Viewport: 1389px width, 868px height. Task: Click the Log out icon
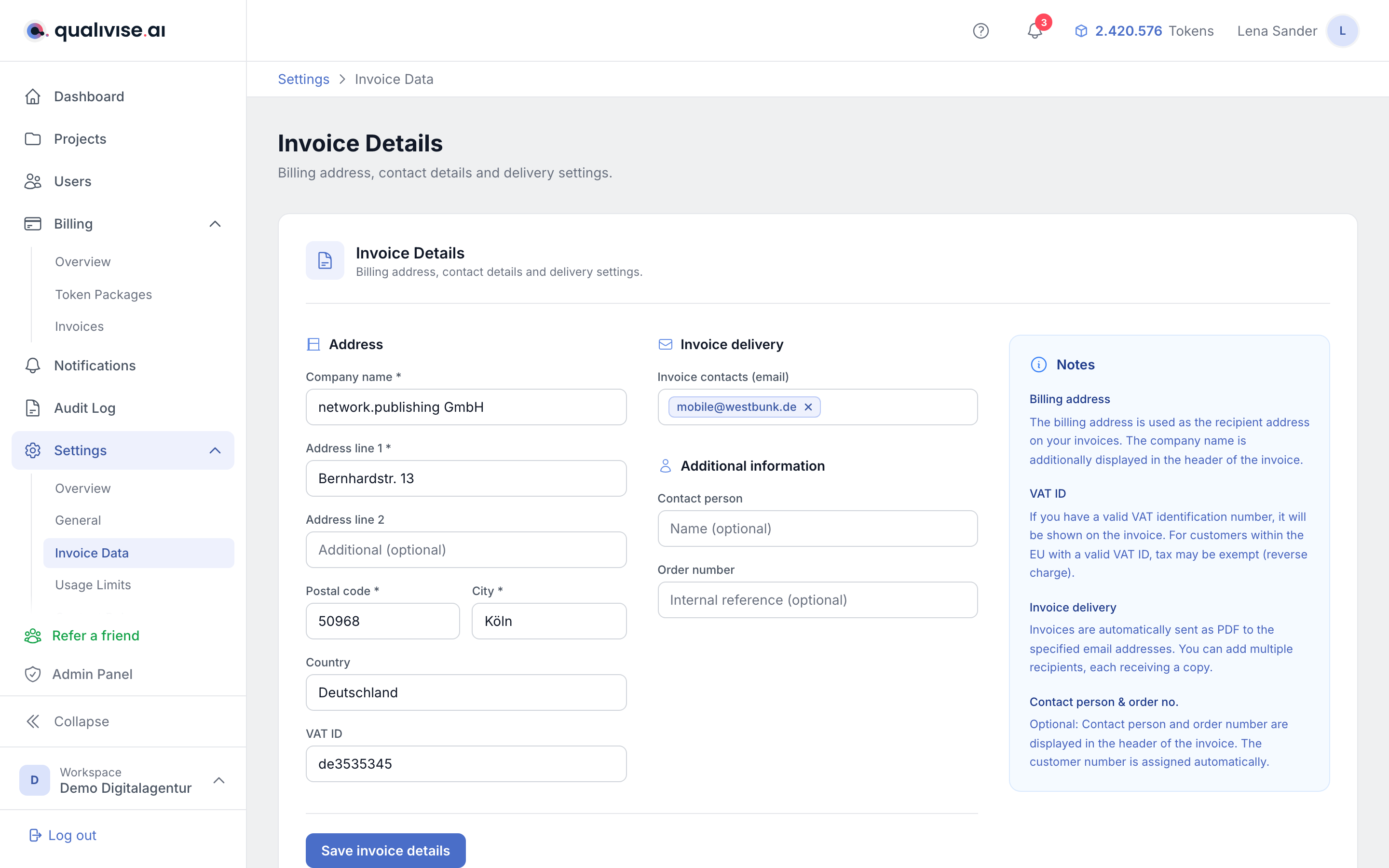pos(35,835)
